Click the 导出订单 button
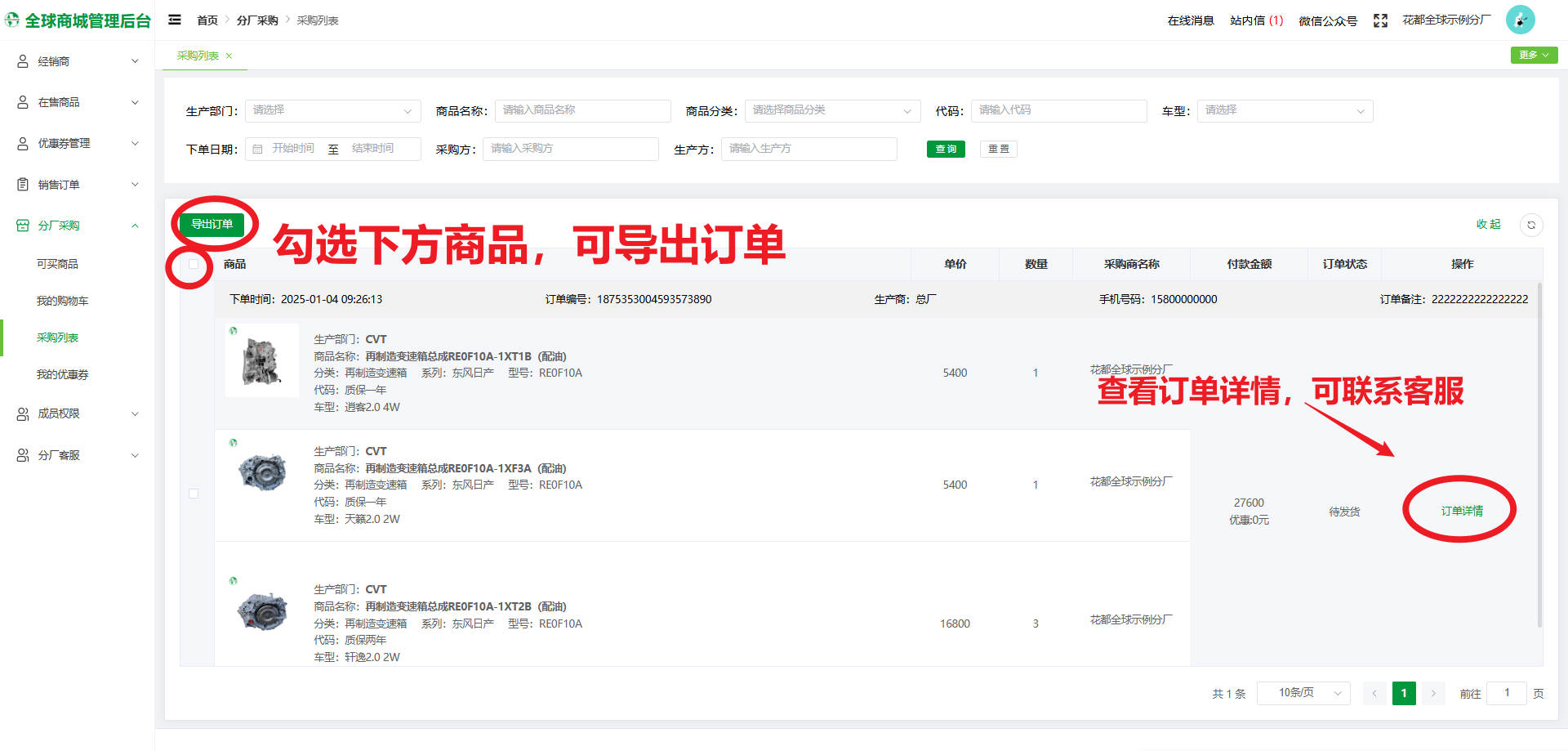 tap(212, 224)
